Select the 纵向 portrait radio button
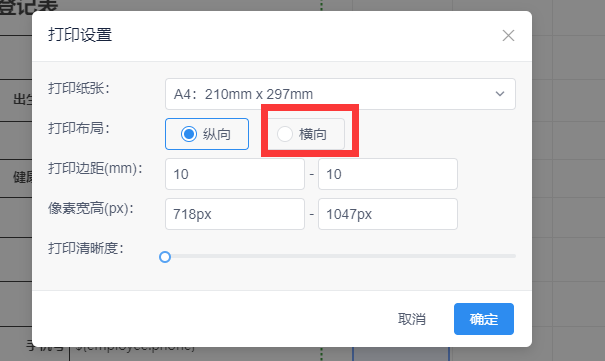 pos(207,134)
